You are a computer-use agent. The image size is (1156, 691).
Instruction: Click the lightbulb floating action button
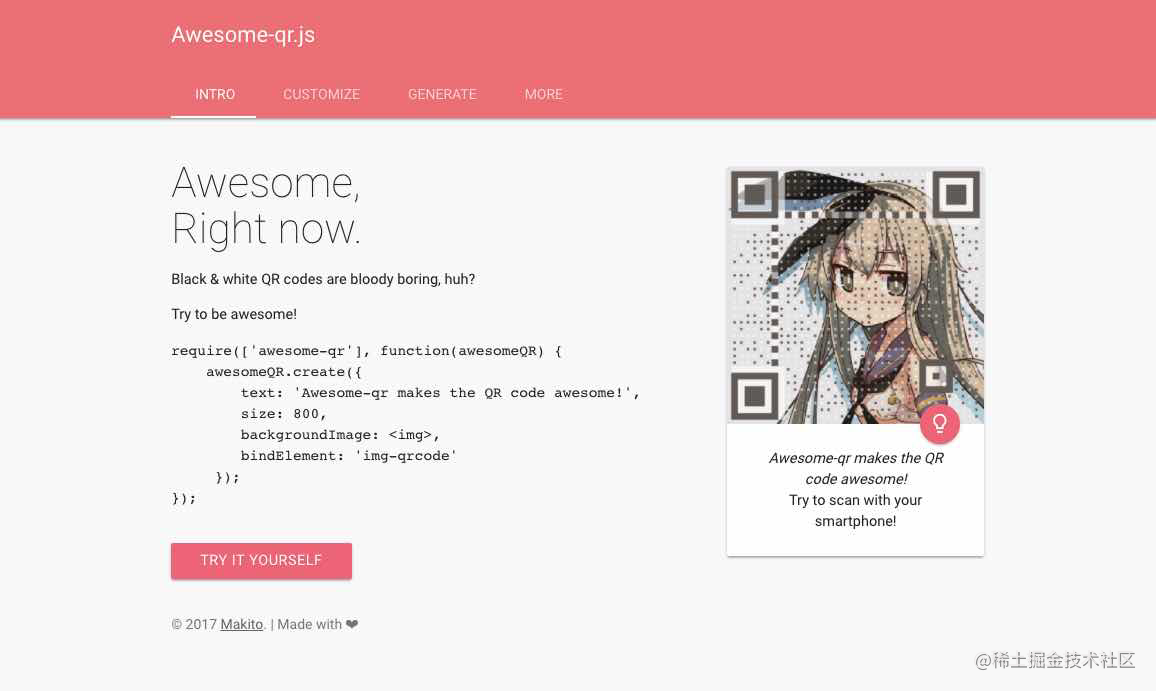pos(939,424)
